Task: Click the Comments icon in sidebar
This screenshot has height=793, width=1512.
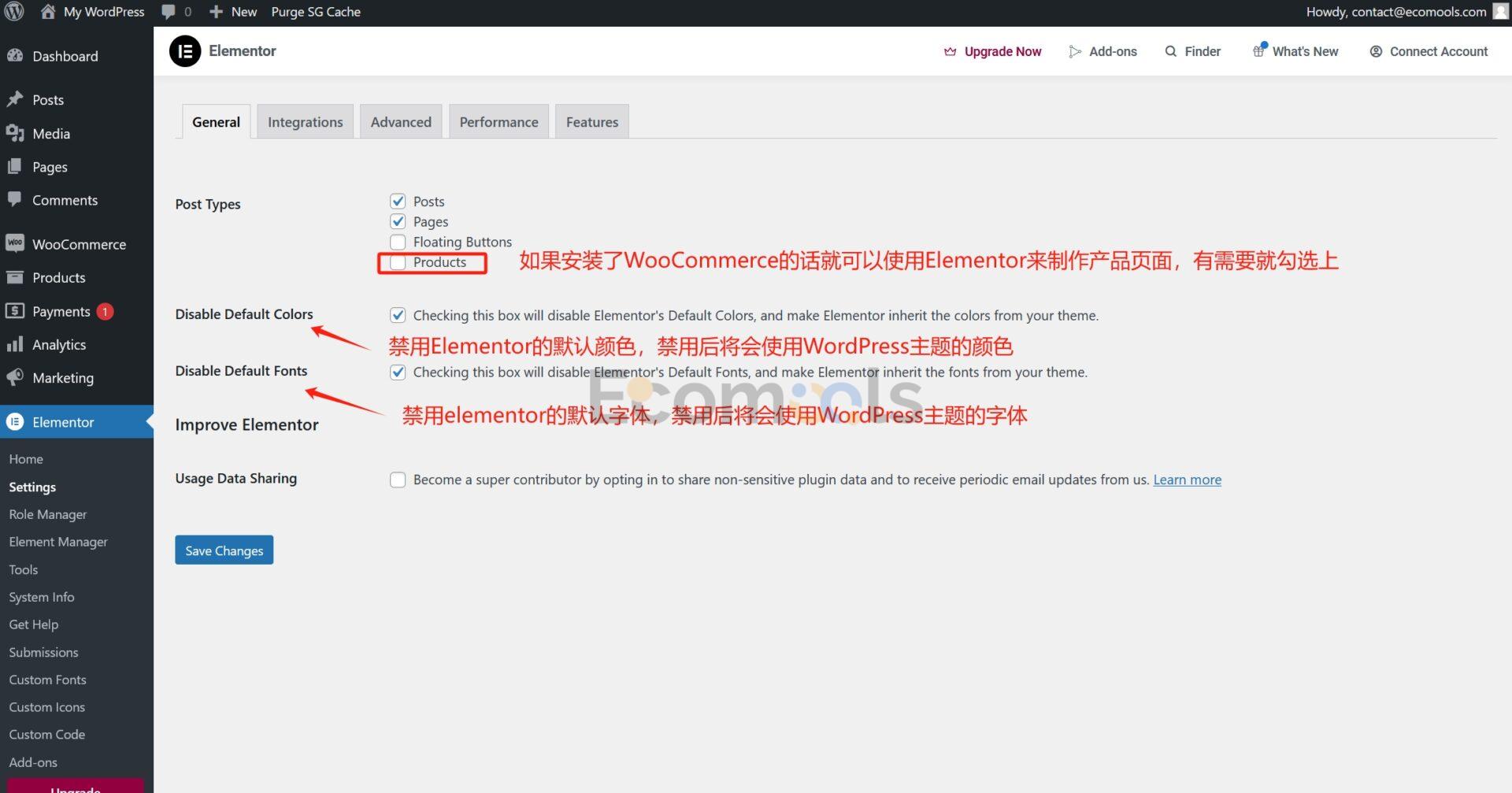Action: pos(15,199)
